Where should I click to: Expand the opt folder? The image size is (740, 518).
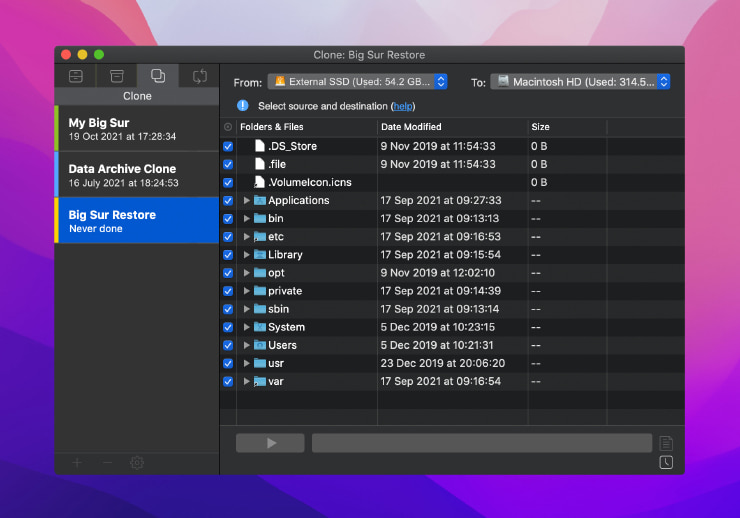246,273
